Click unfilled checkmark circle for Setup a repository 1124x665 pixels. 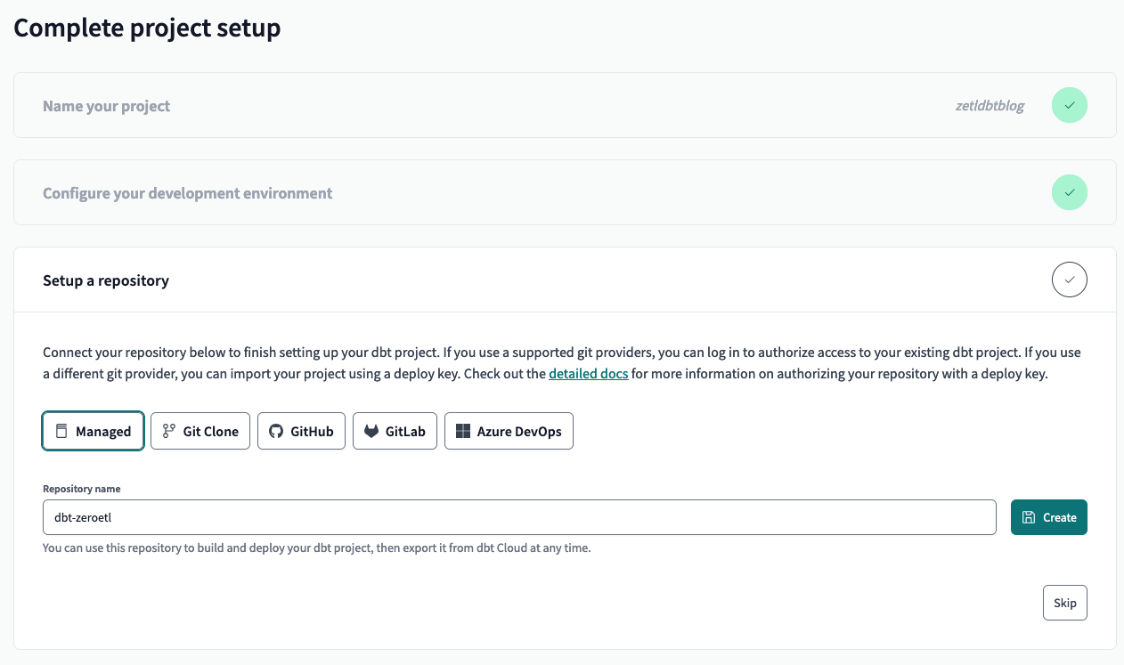coord(1069,280)
